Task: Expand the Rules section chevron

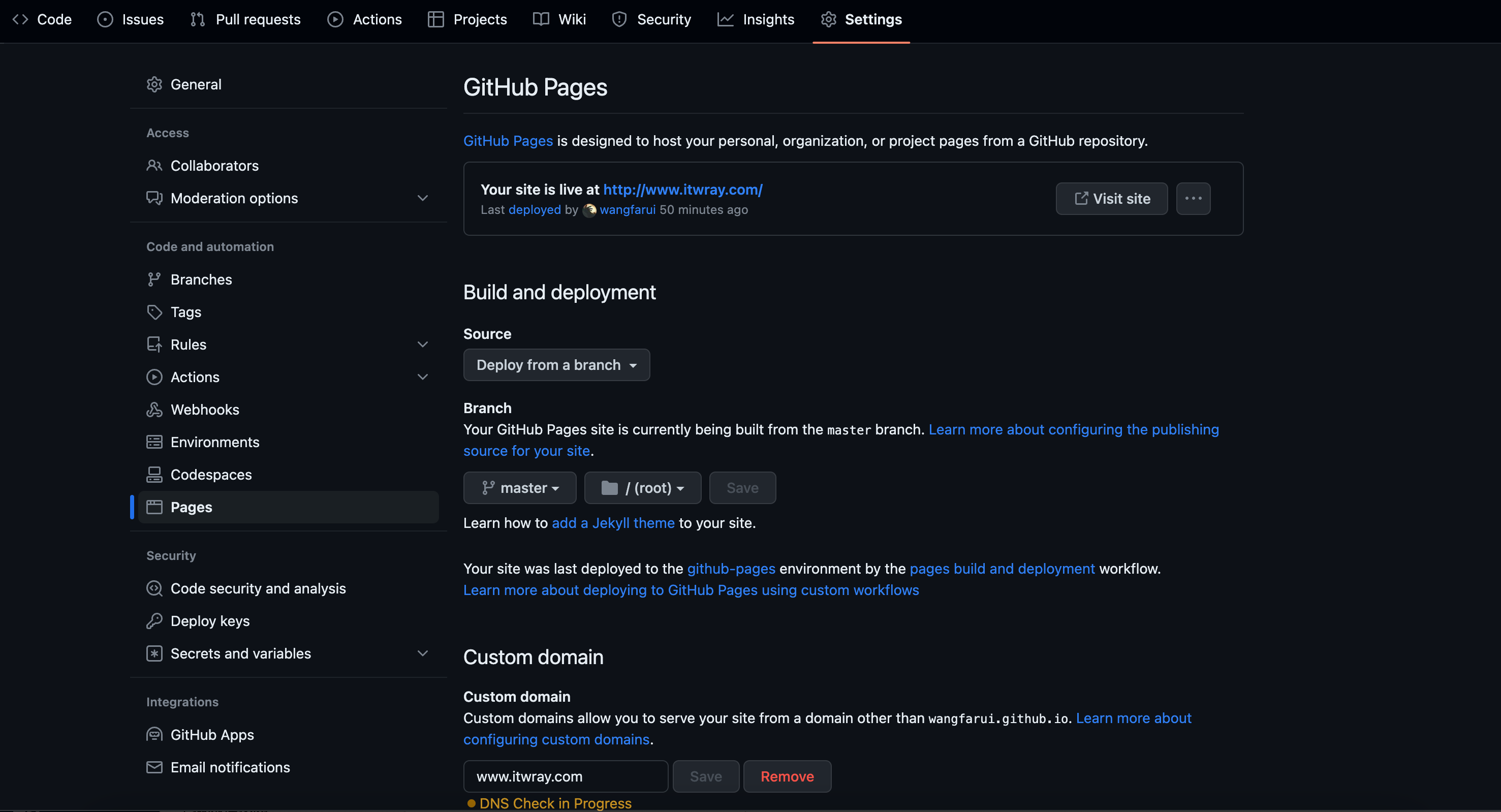Action: [x=423, y=345]
